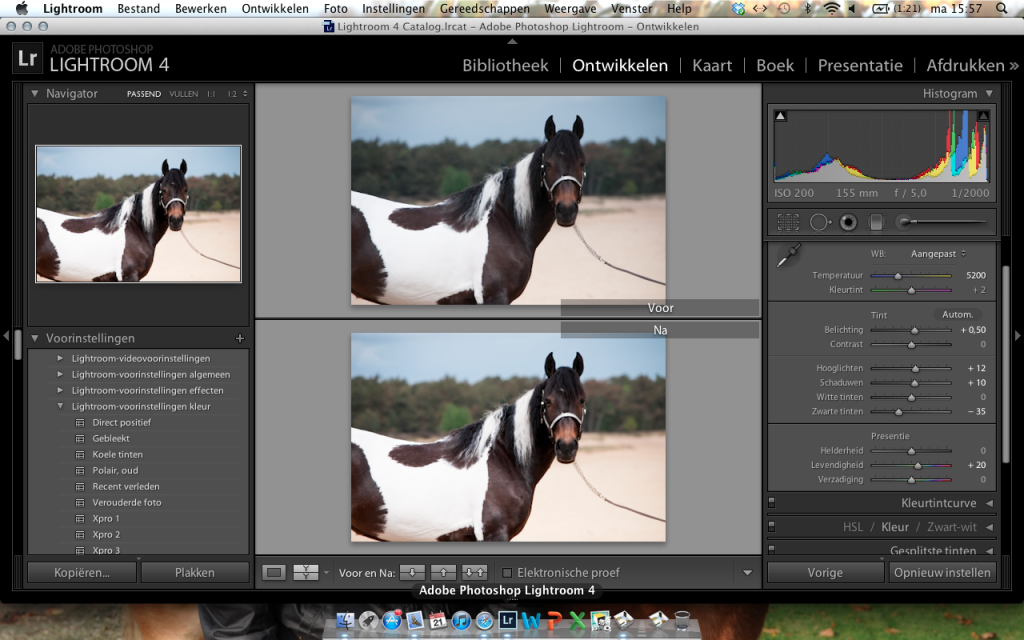This screenshot has width=1024, height=640.
Task: Click the Kopiëren... button
Action: 82,573
